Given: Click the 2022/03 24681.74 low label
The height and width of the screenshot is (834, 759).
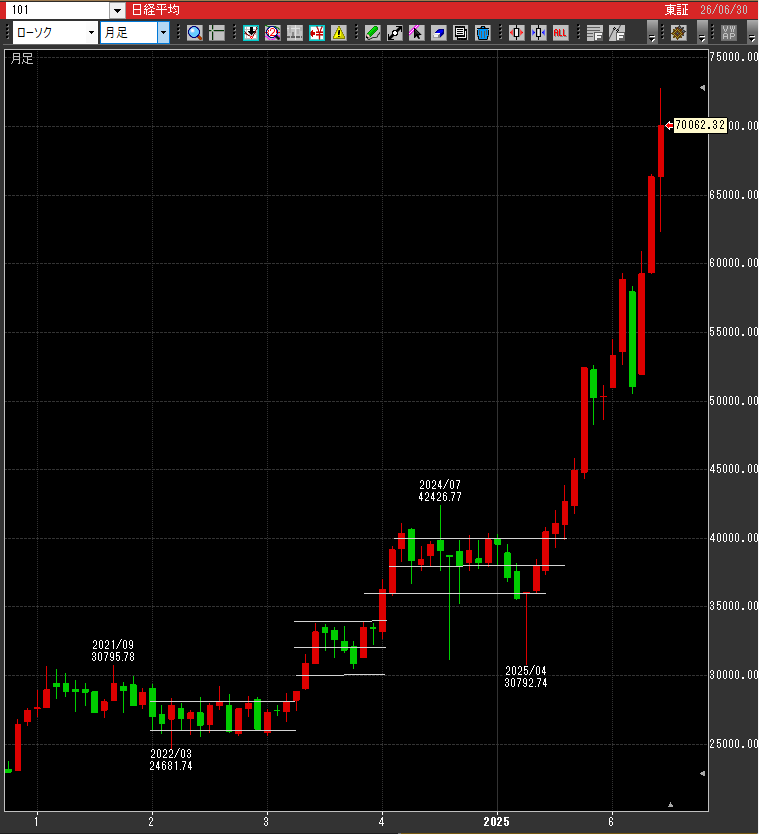Looking at the screenshot, I should (x=171, y=760).
